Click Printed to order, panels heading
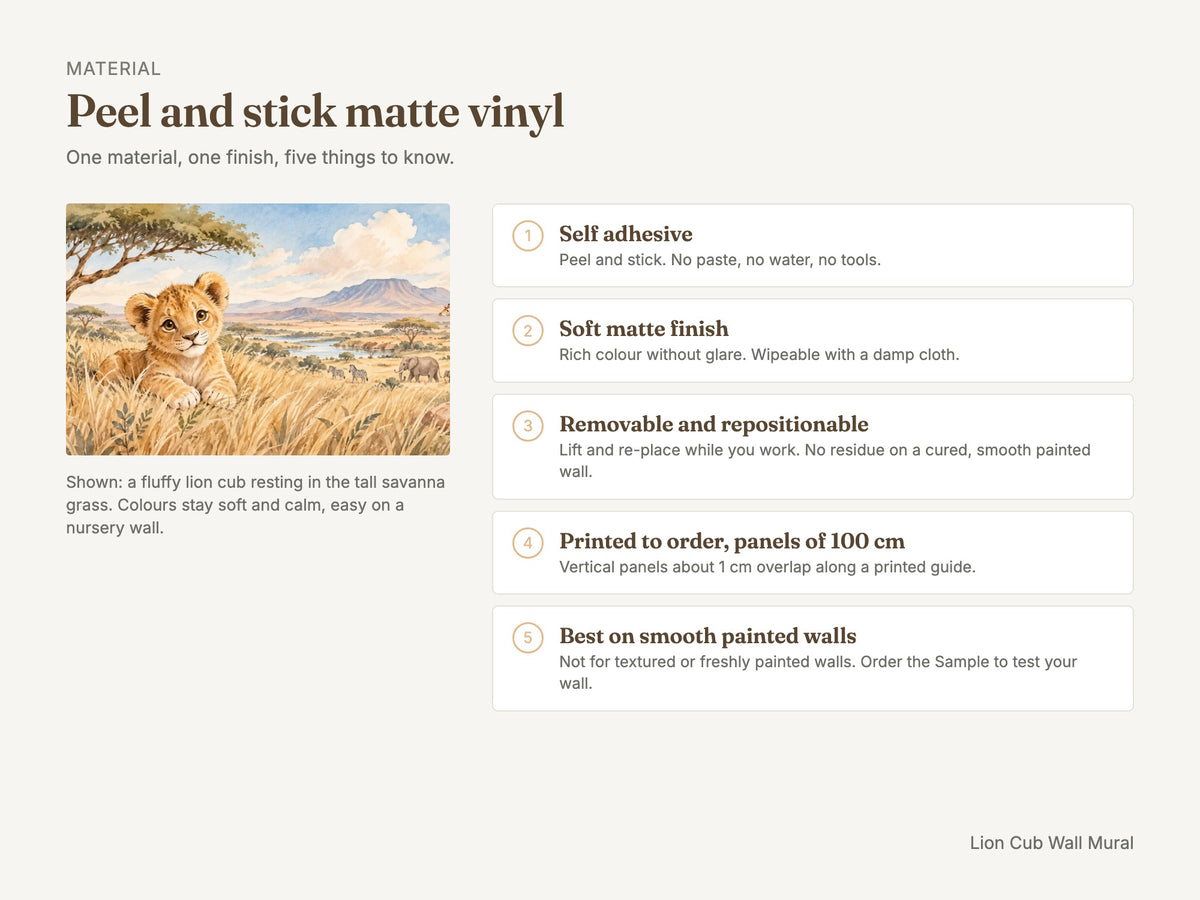The image size is (1200, 900). 732,541
